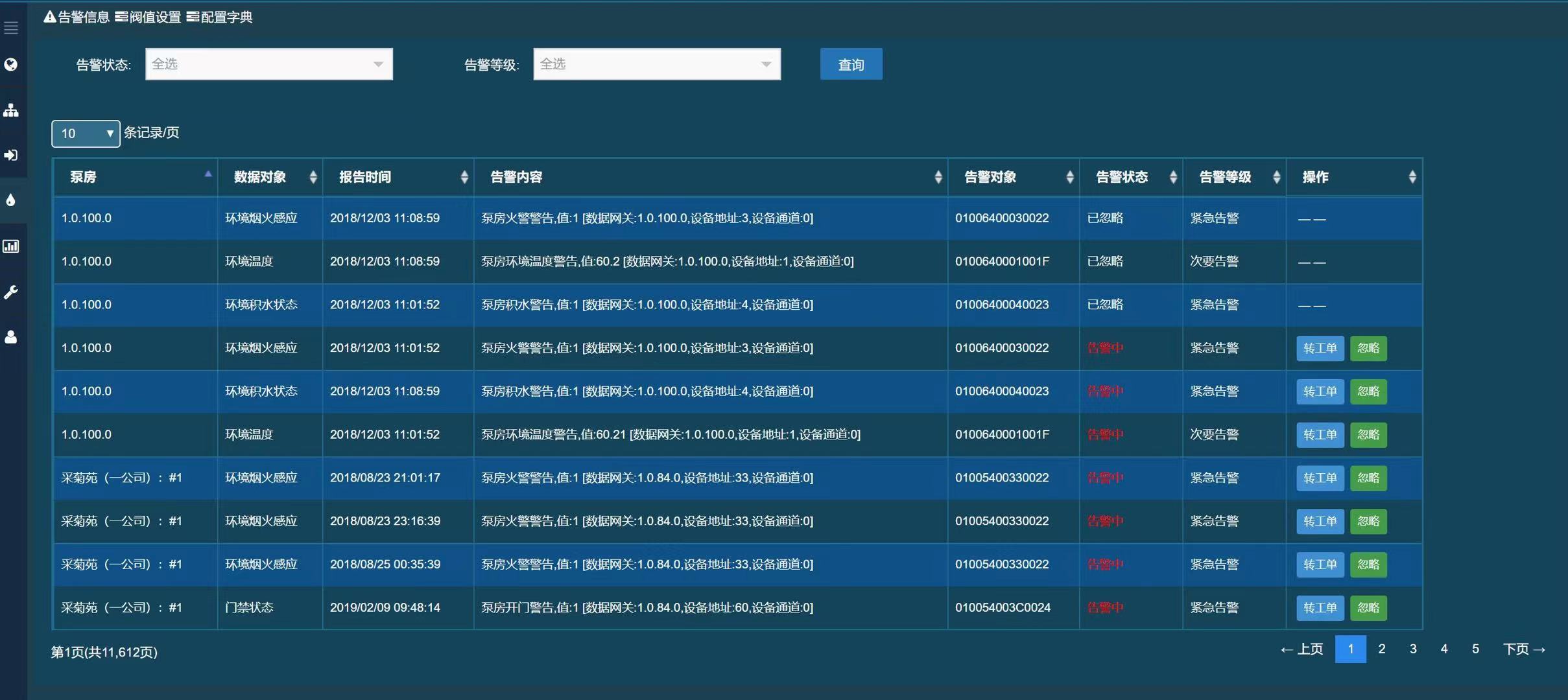Click the login arrow icon in sidebar

coord(10,155)
